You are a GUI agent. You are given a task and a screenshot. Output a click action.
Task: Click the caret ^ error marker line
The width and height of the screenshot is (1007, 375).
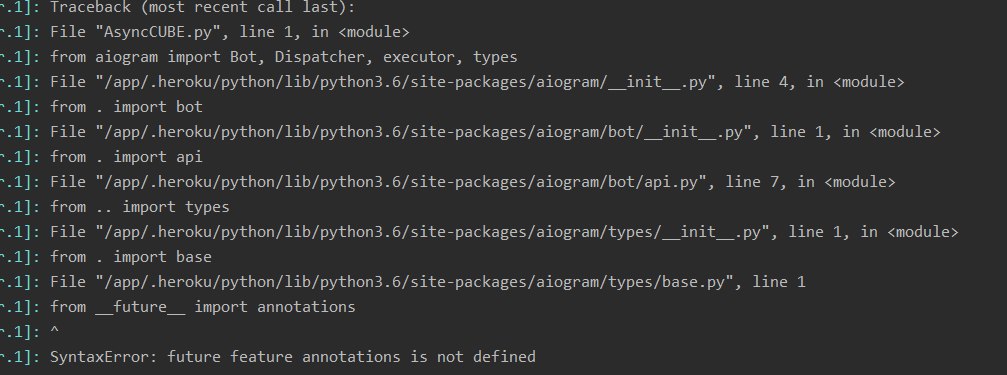coord(54,332)
